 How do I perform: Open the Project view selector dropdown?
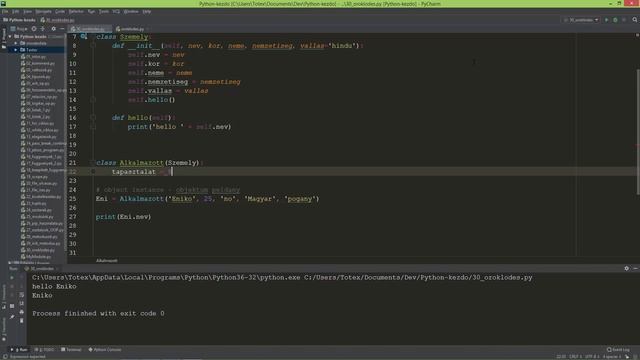[x=19, y=29]
